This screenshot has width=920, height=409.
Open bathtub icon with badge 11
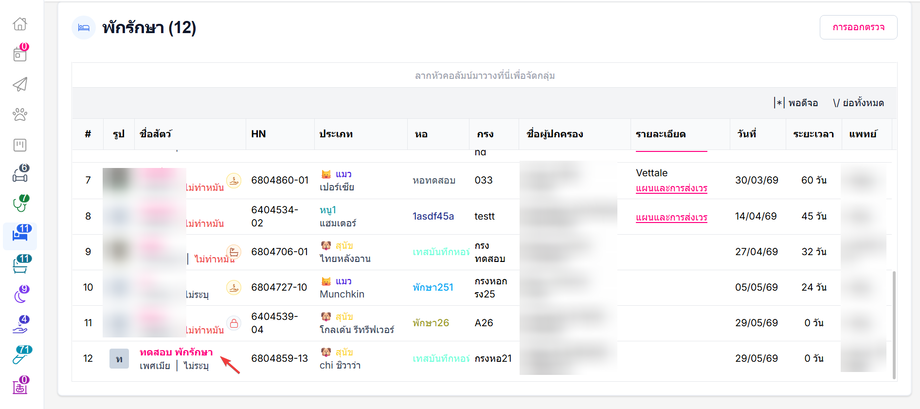(x=20, y=266)
